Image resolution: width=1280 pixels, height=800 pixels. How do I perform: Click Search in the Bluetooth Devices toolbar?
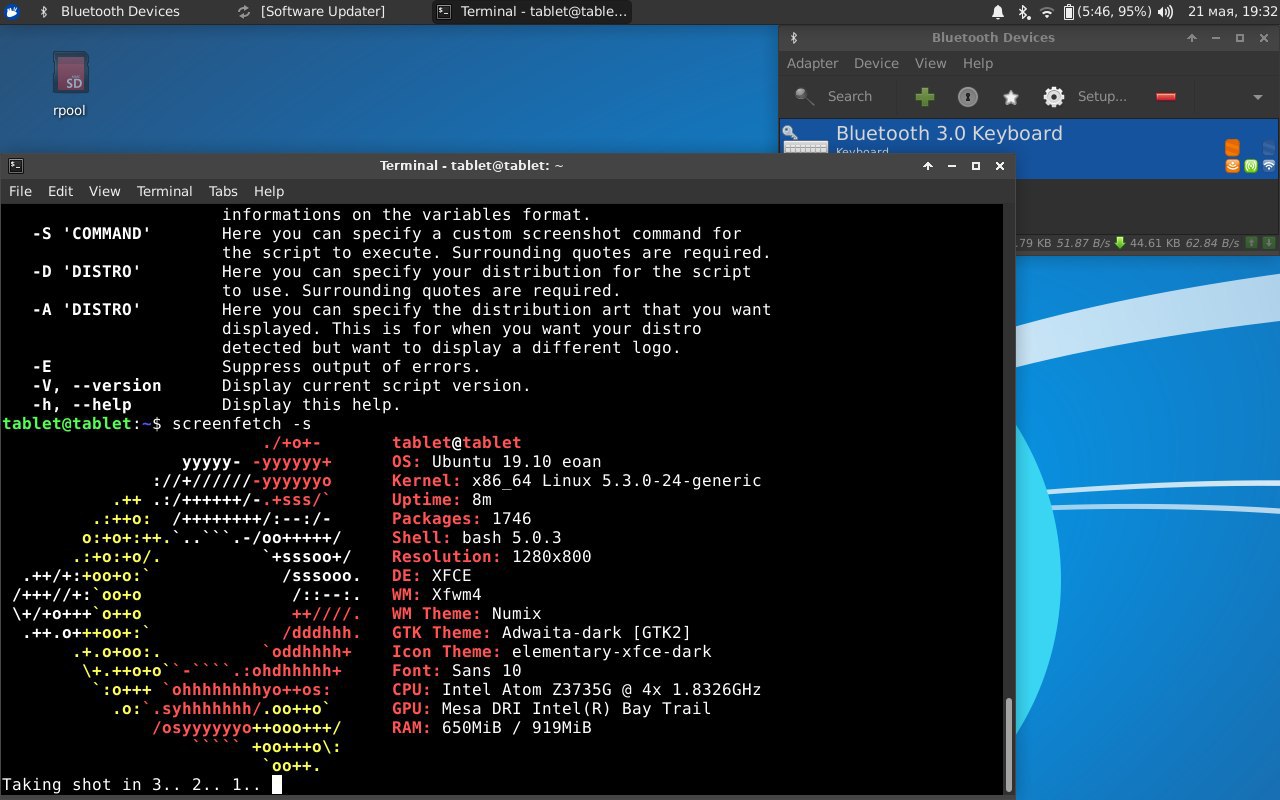(833, 97)
